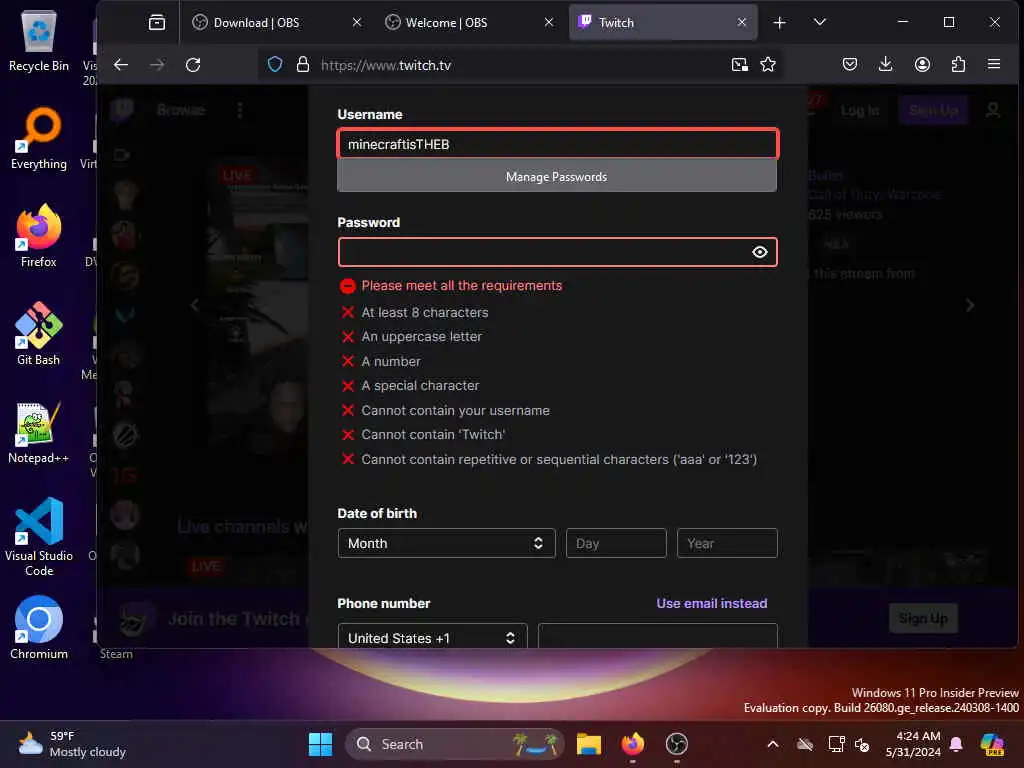Click the phone number input field
Screen dimensions: 1024x768
pyautogui.click(x=658, y=636)
